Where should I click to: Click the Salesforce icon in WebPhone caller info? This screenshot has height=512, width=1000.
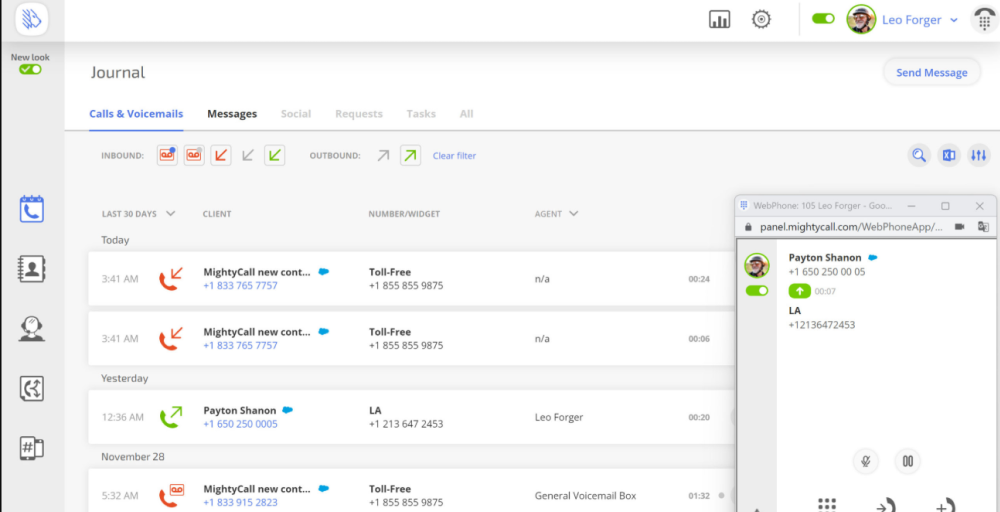(872, 258)
